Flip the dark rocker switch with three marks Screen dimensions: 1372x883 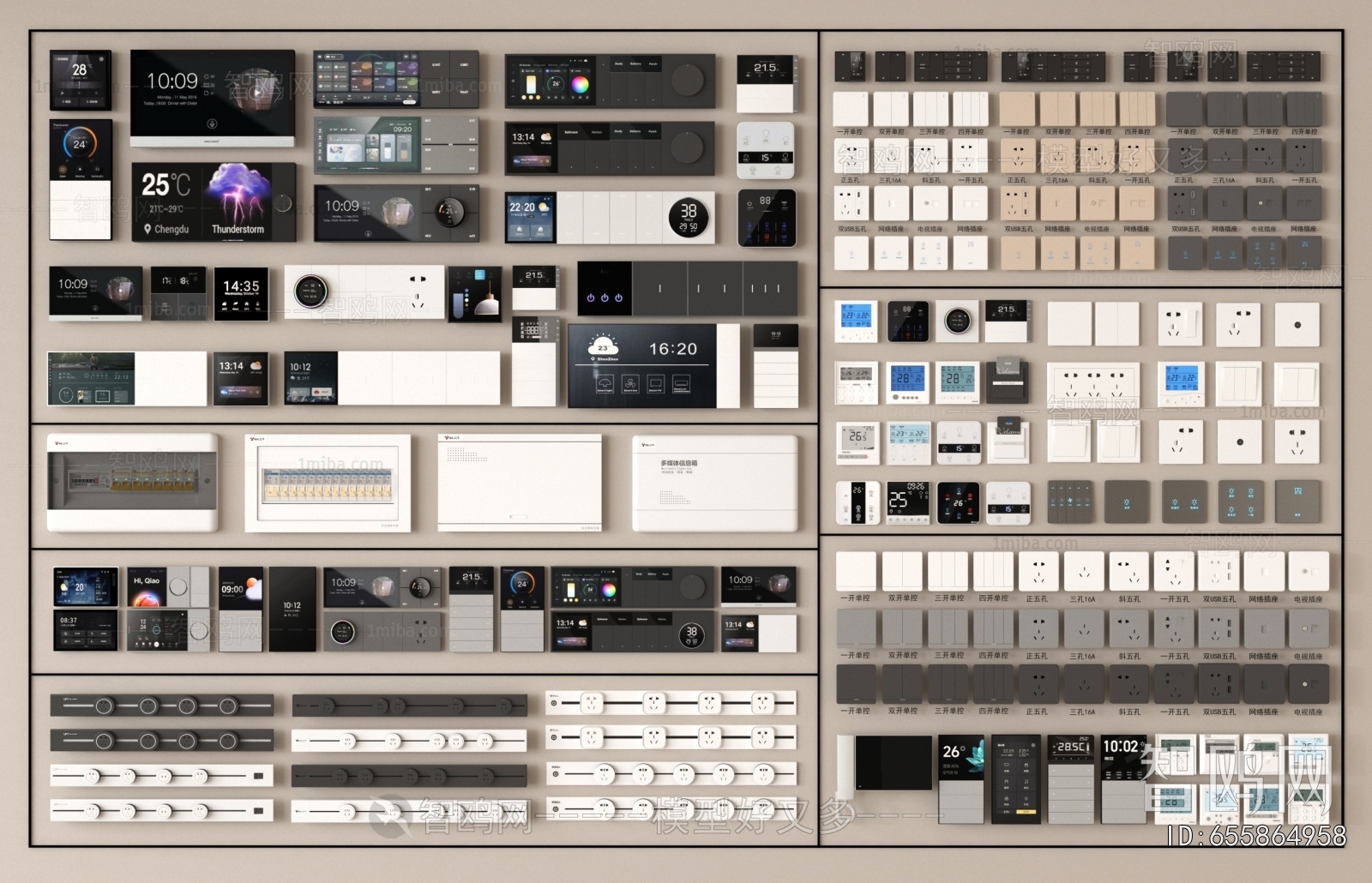coord(770,289)
